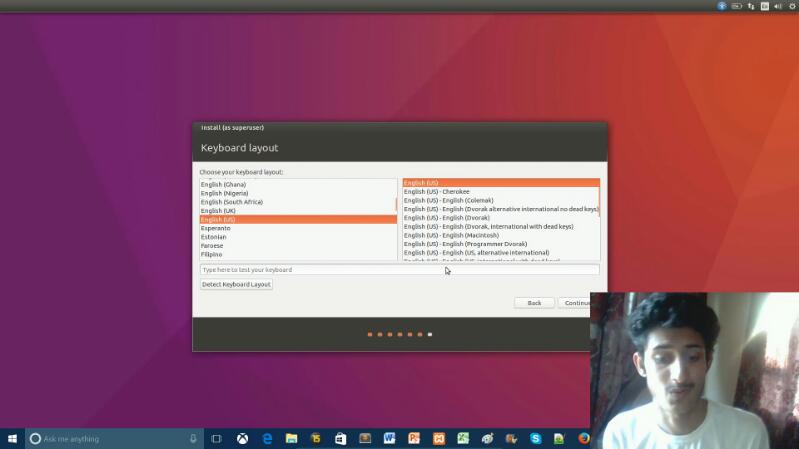This screenshot has width=799, height=449.
Task: Open File Explorer from the taskbar
Action: tap(291, 438)
